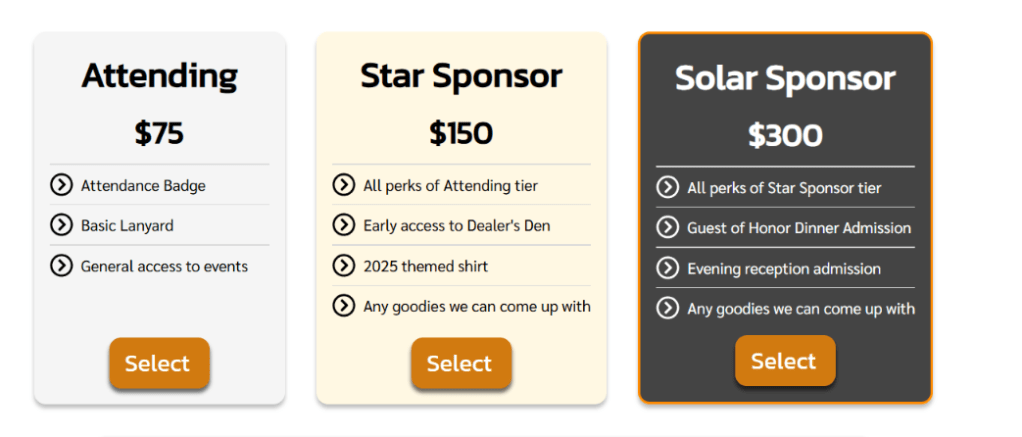Click chevron icon beside 2025 themed shirt
Image resolution: width=1022 pixels, height=437 pixels.
[344, 266]
